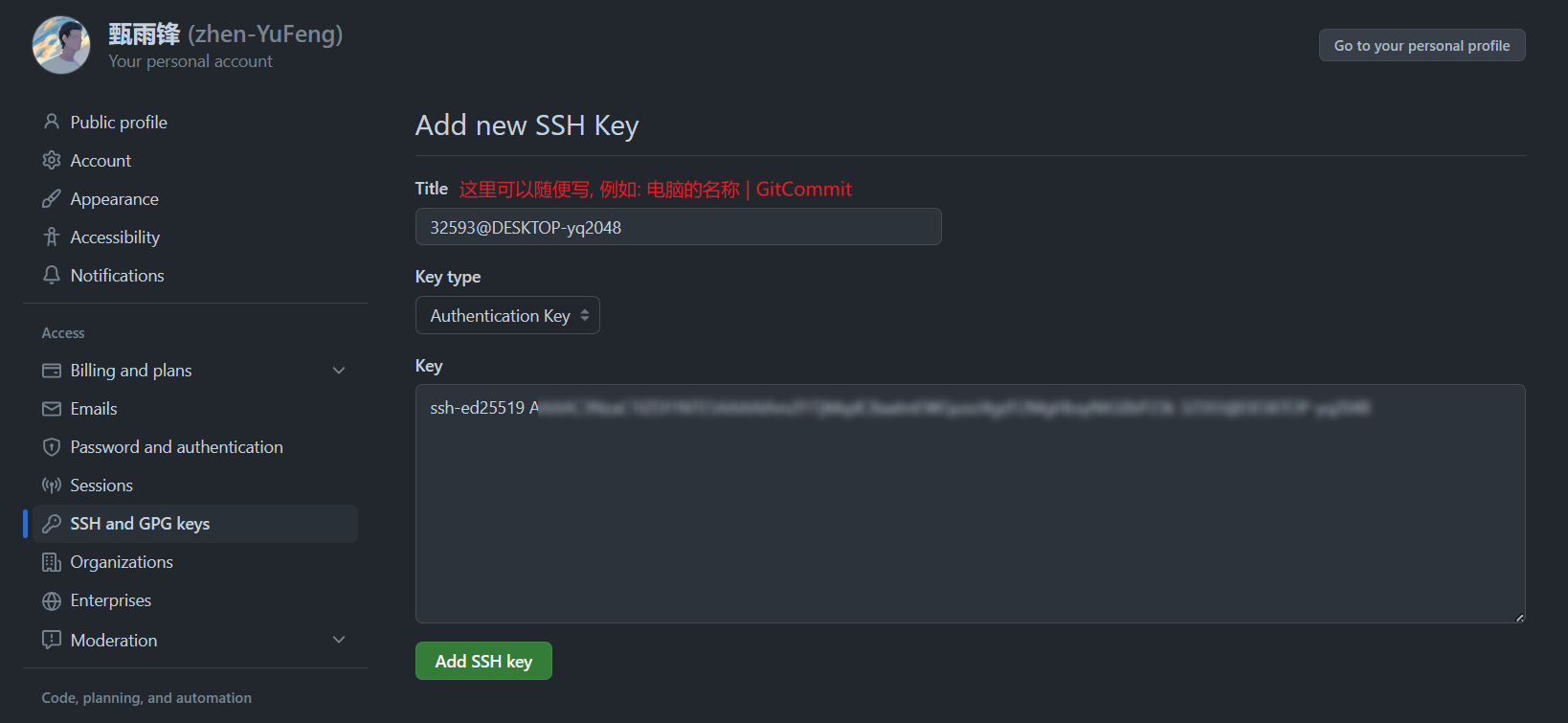Screen dimensions: 1568x723
Task: Expand the Billing and plans chevron
Action: pyautogui.click(x=339, y=371)
